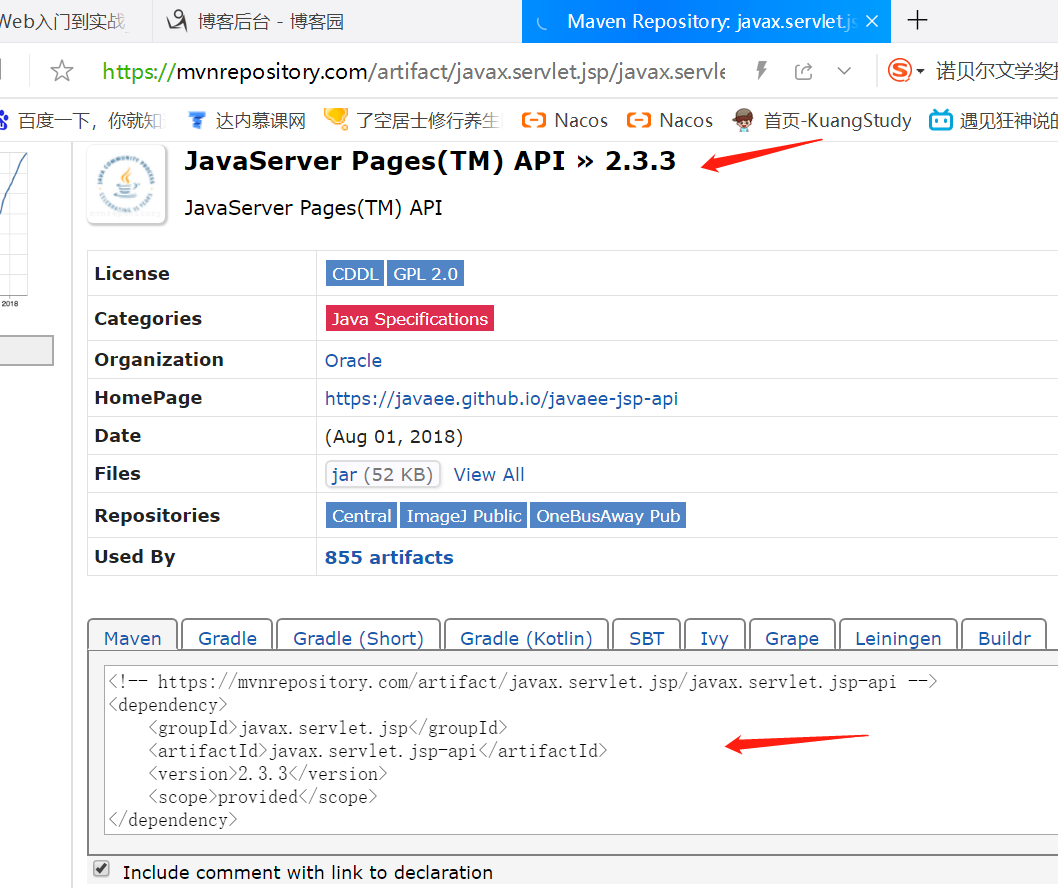
Task: Select the Gradle (Short) tab
Action: (x=358, y=636)
